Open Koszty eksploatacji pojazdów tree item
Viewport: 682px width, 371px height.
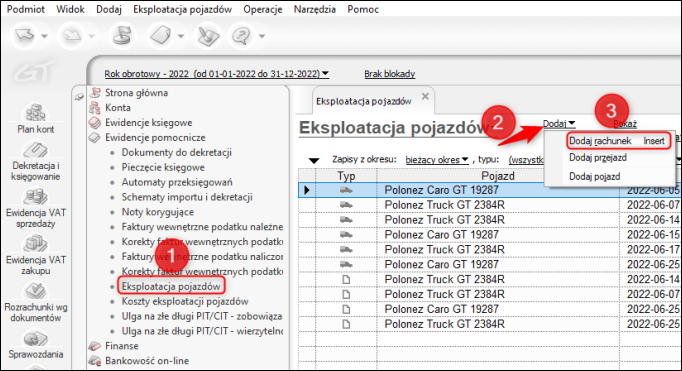point(185,301)
